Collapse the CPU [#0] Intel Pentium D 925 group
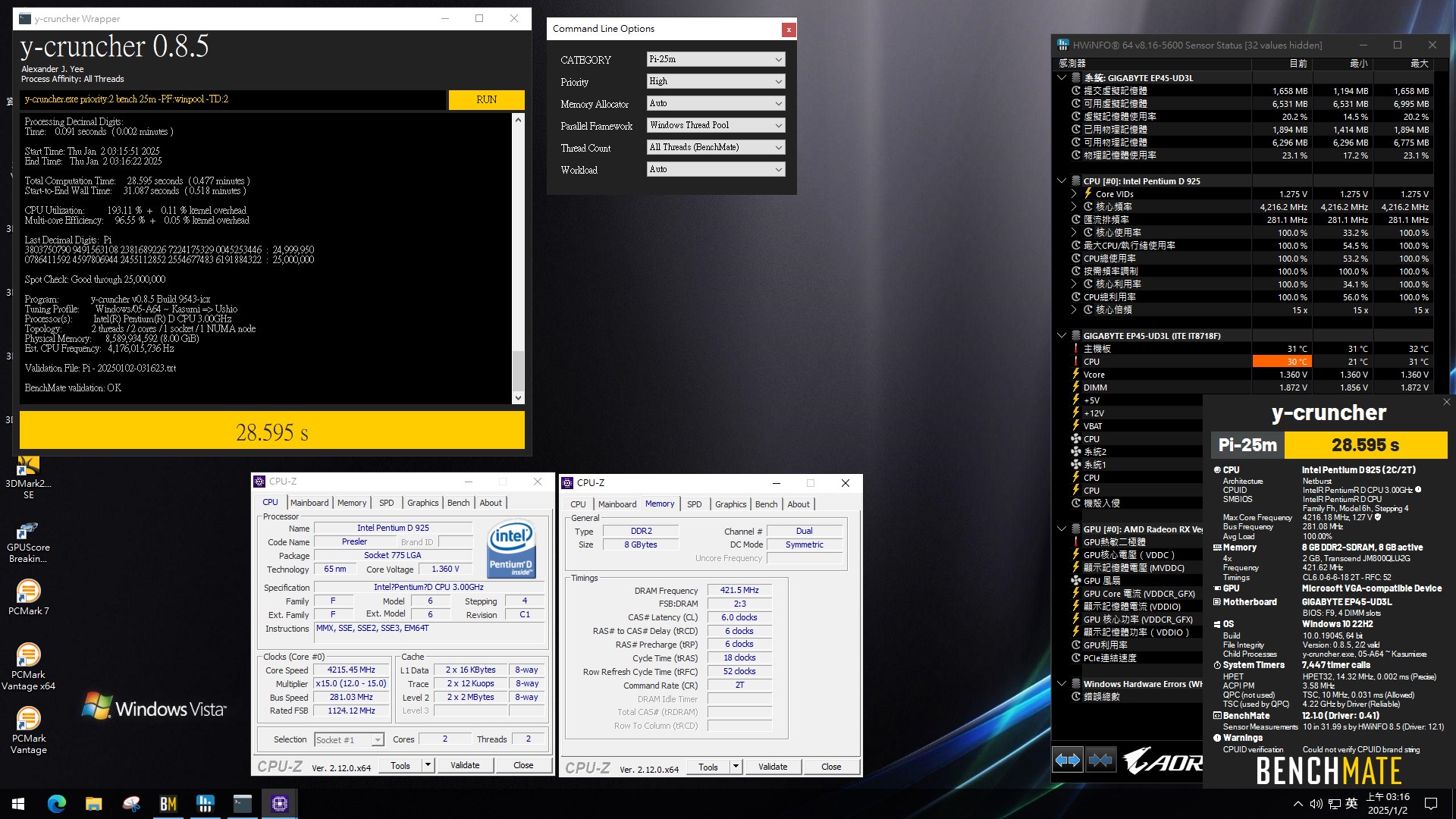 (x=1062, y=180)
